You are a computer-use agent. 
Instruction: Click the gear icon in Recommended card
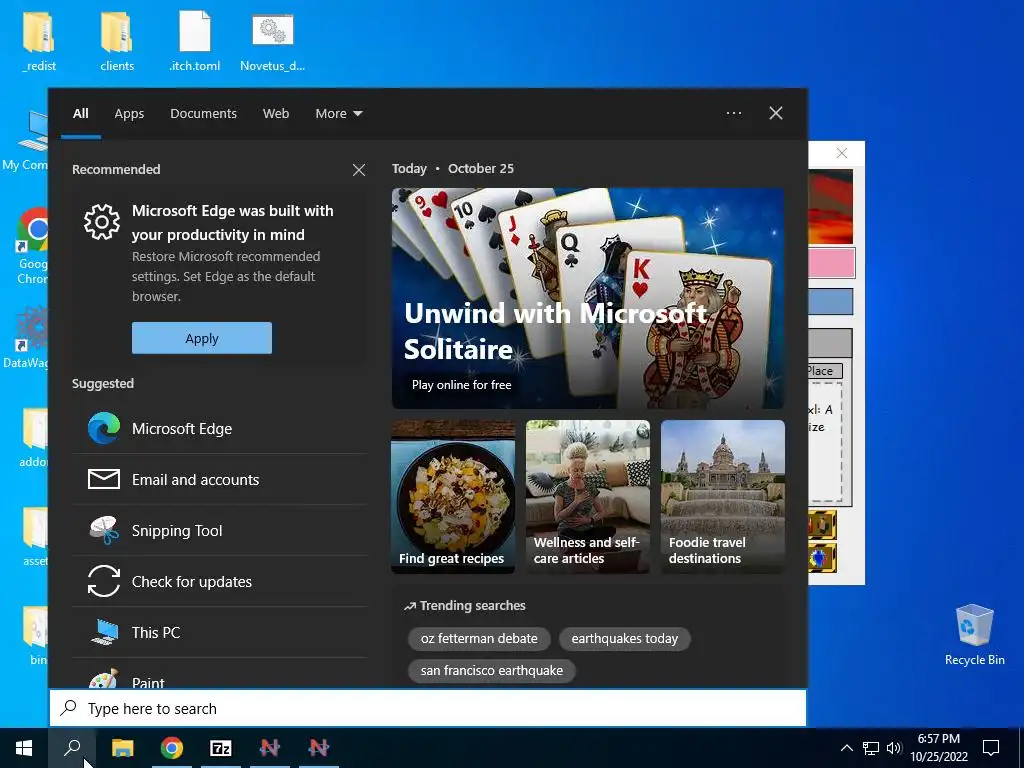pyautogui.click(x=102, y=221)
